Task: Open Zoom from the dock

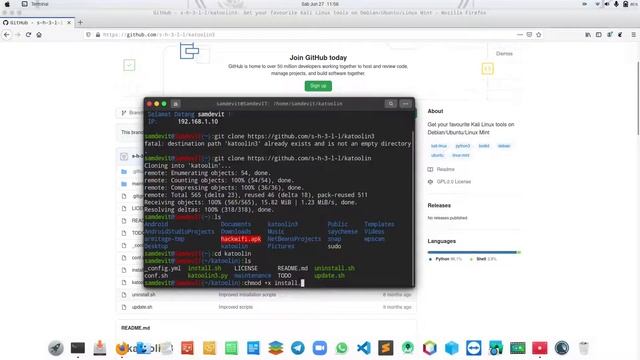Action: pos(320,348)
